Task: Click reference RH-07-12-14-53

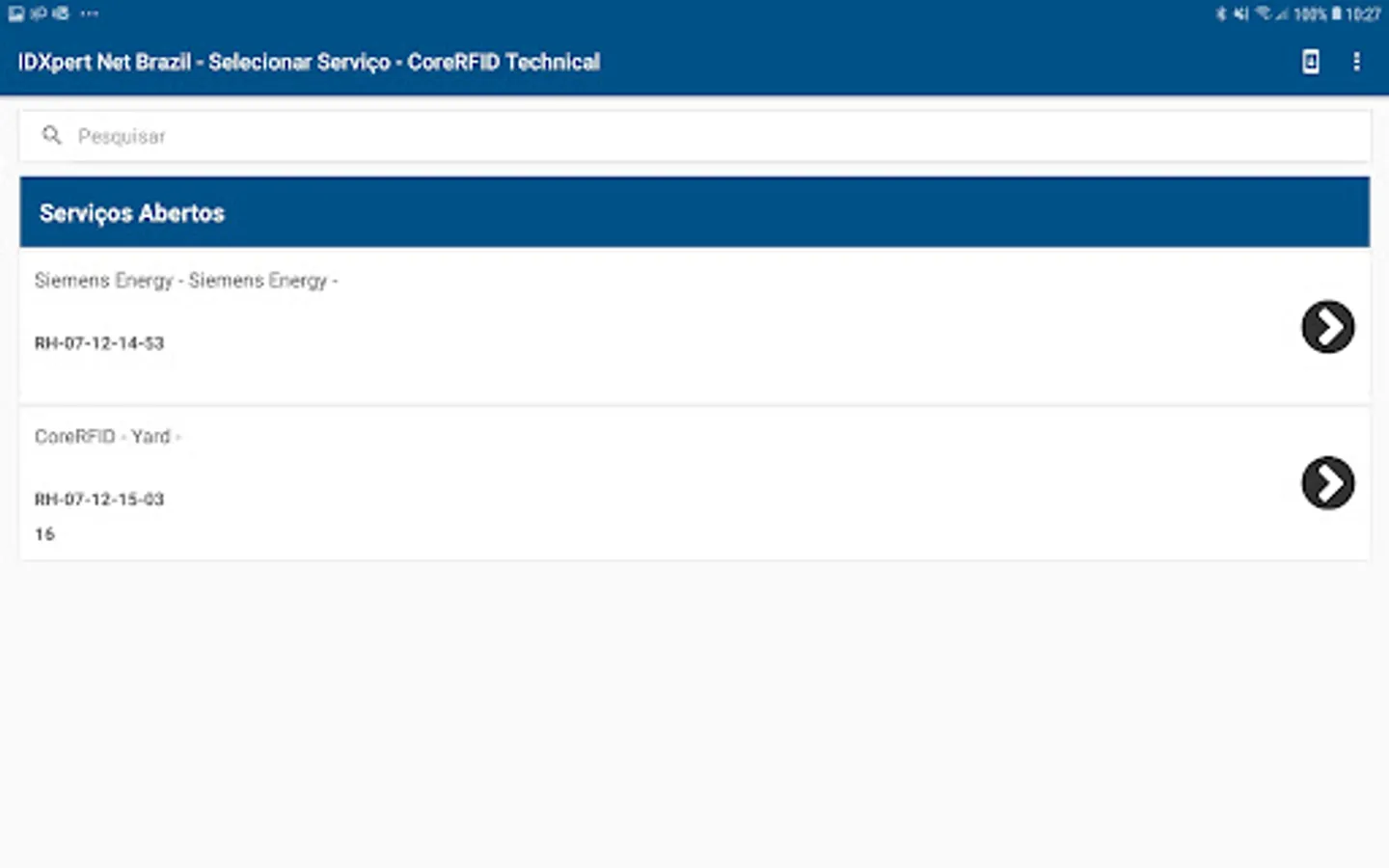Action: [99, 343]
